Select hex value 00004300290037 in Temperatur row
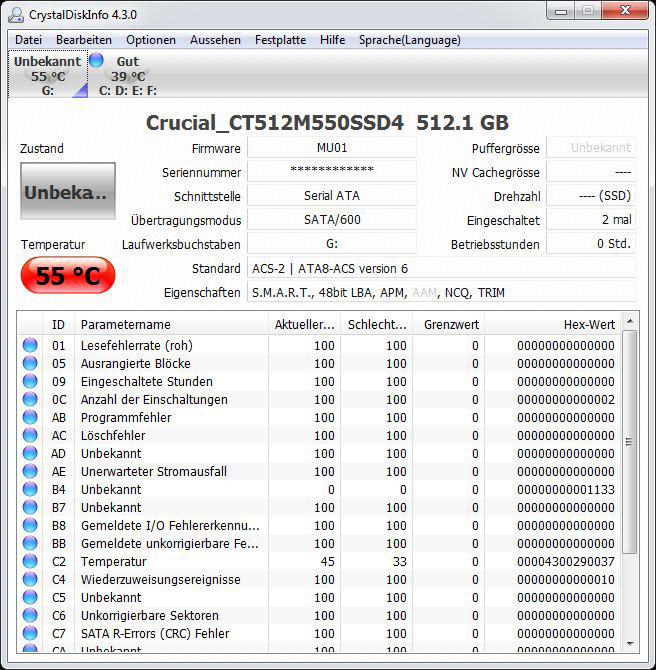The width and height of the screenshot is (656, 670). click(x=565, y=561)
